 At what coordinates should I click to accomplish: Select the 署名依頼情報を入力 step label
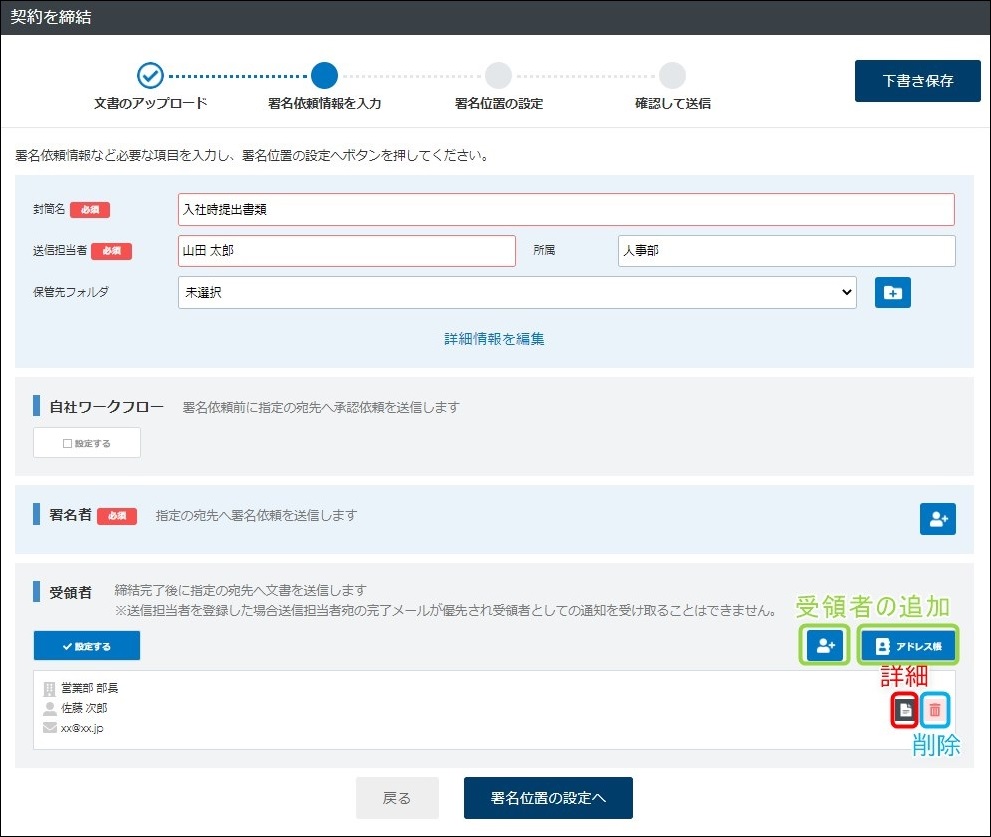[324, 103]
